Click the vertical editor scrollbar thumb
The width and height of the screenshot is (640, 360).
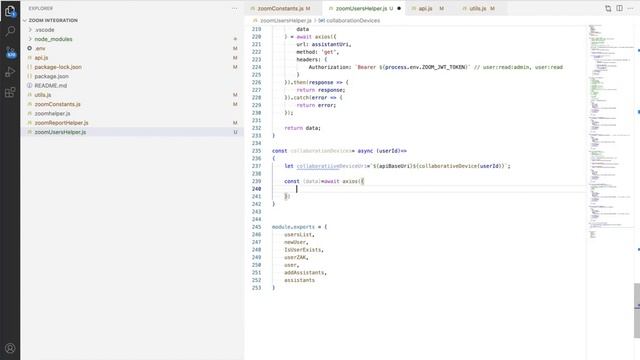point(637,310)
